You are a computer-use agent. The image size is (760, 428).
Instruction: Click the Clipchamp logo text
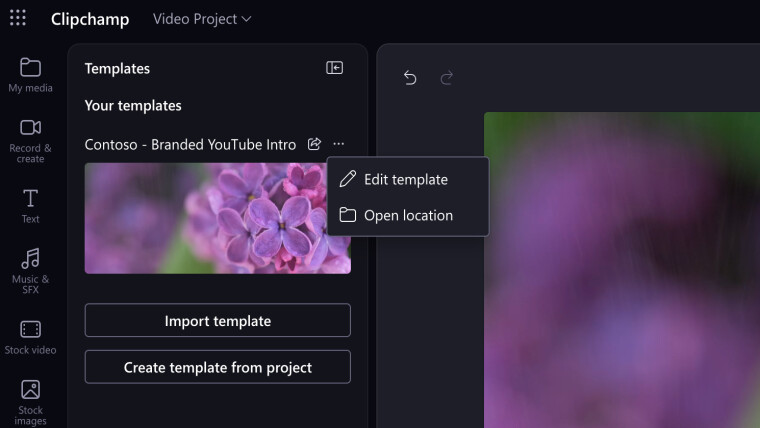[90, 19]
